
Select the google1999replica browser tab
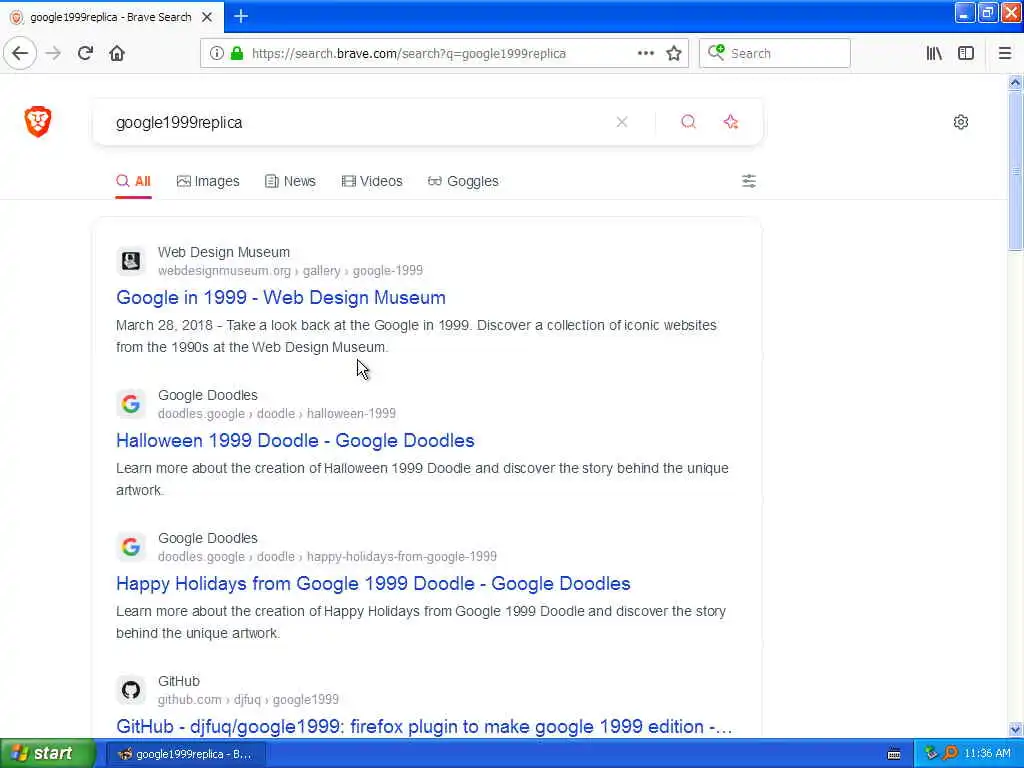pos(111,17)
